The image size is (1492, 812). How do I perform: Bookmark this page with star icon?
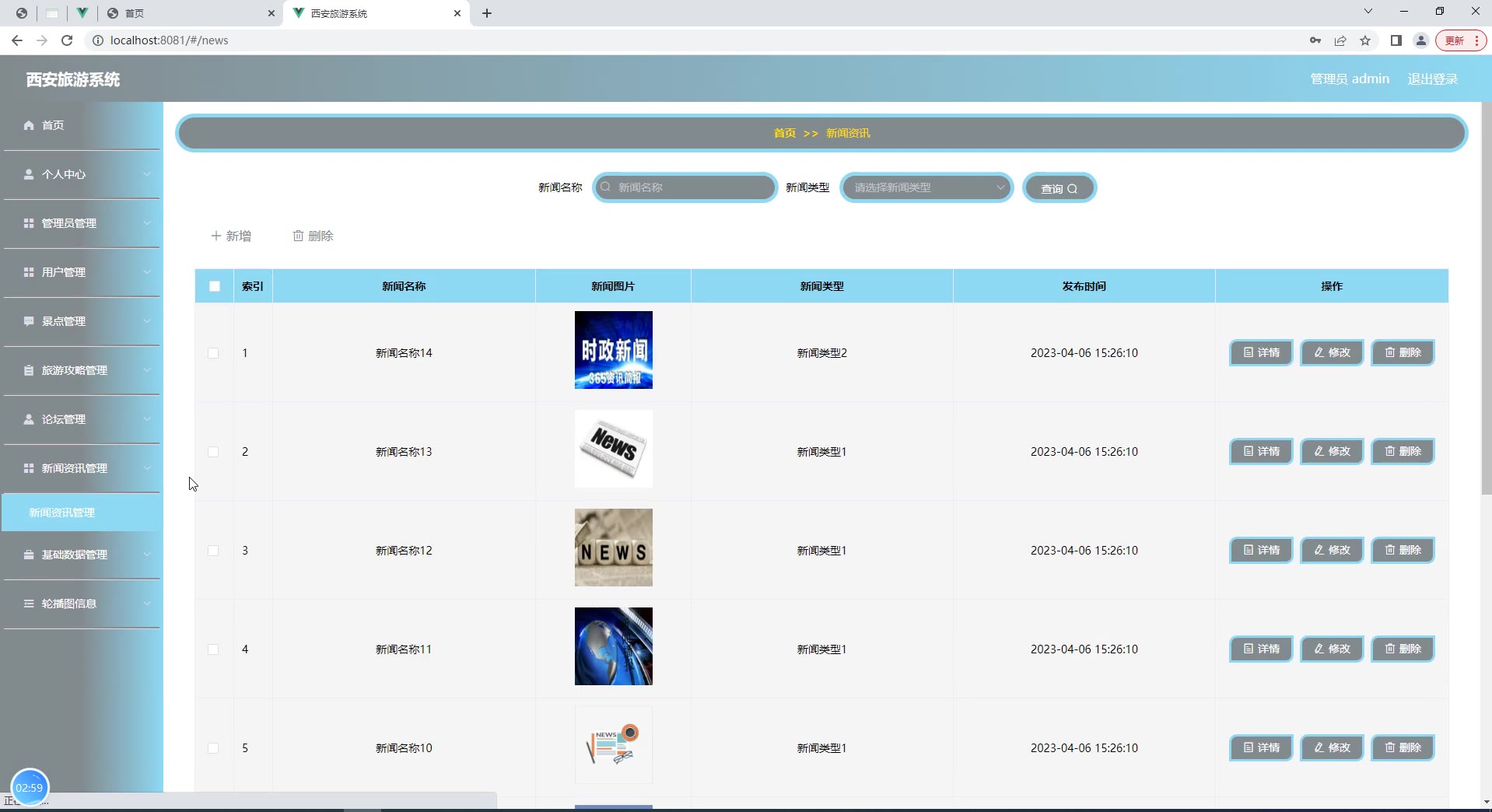click(x=1365, y=40)
